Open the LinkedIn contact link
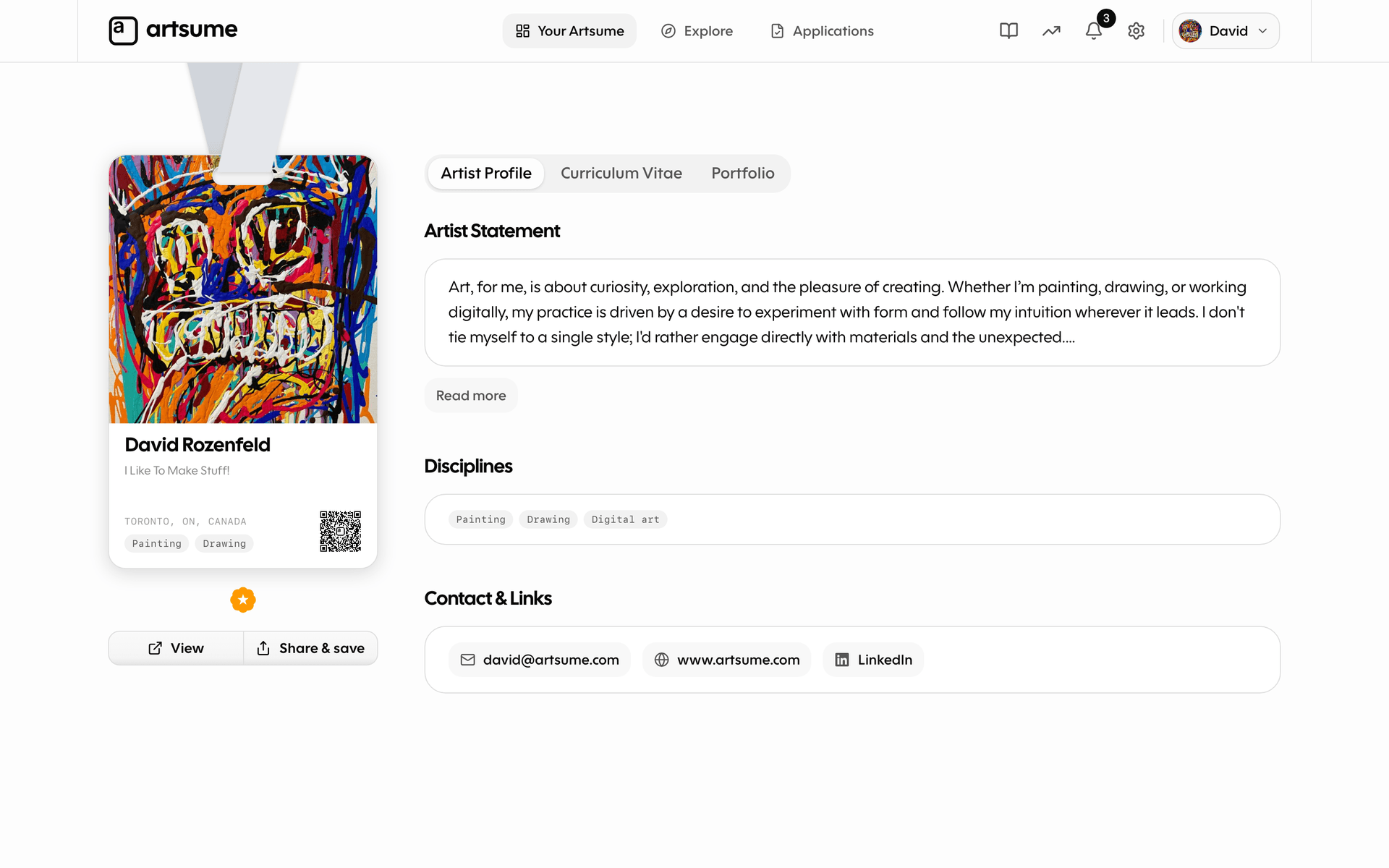1389x868 pixels. click(873, 660)
